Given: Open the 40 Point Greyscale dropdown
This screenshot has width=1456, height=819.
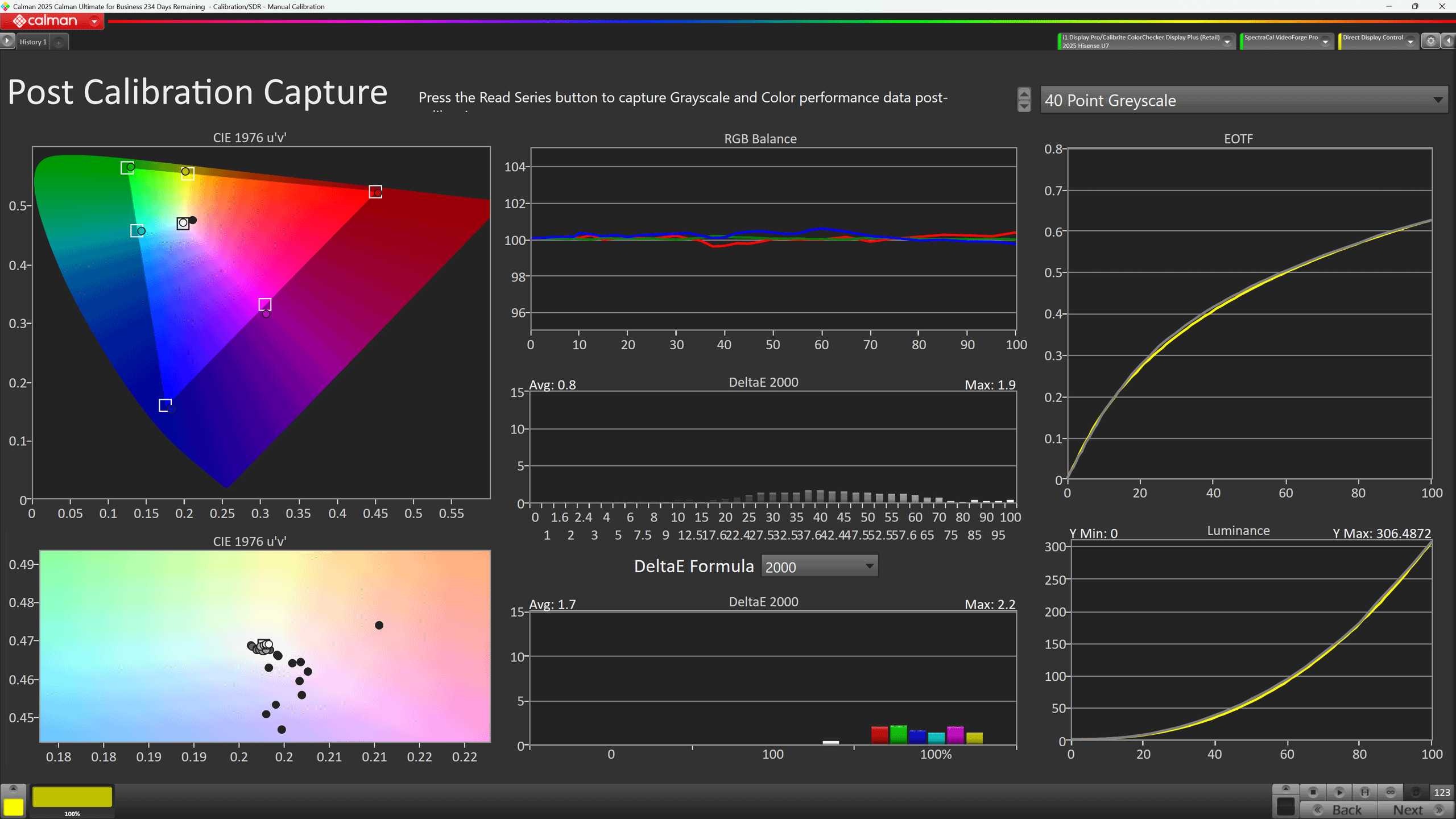Looking at the screenshot, I should pos(1244,100).
